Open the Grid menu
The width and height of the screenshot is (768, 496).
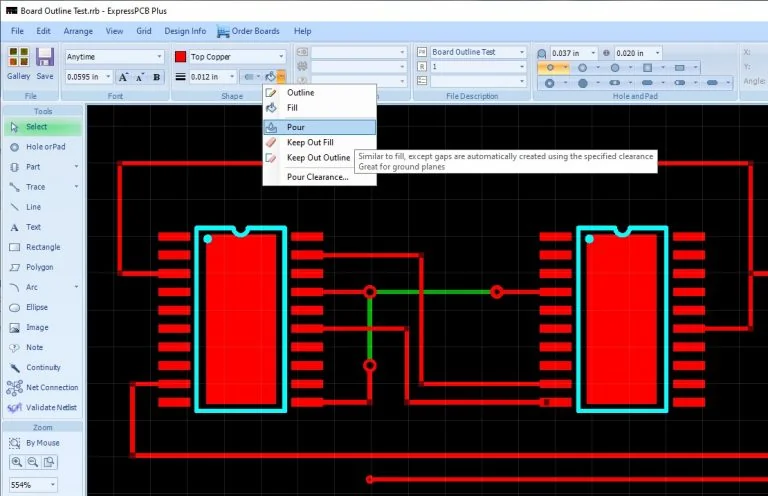click(x=144, y=31)
